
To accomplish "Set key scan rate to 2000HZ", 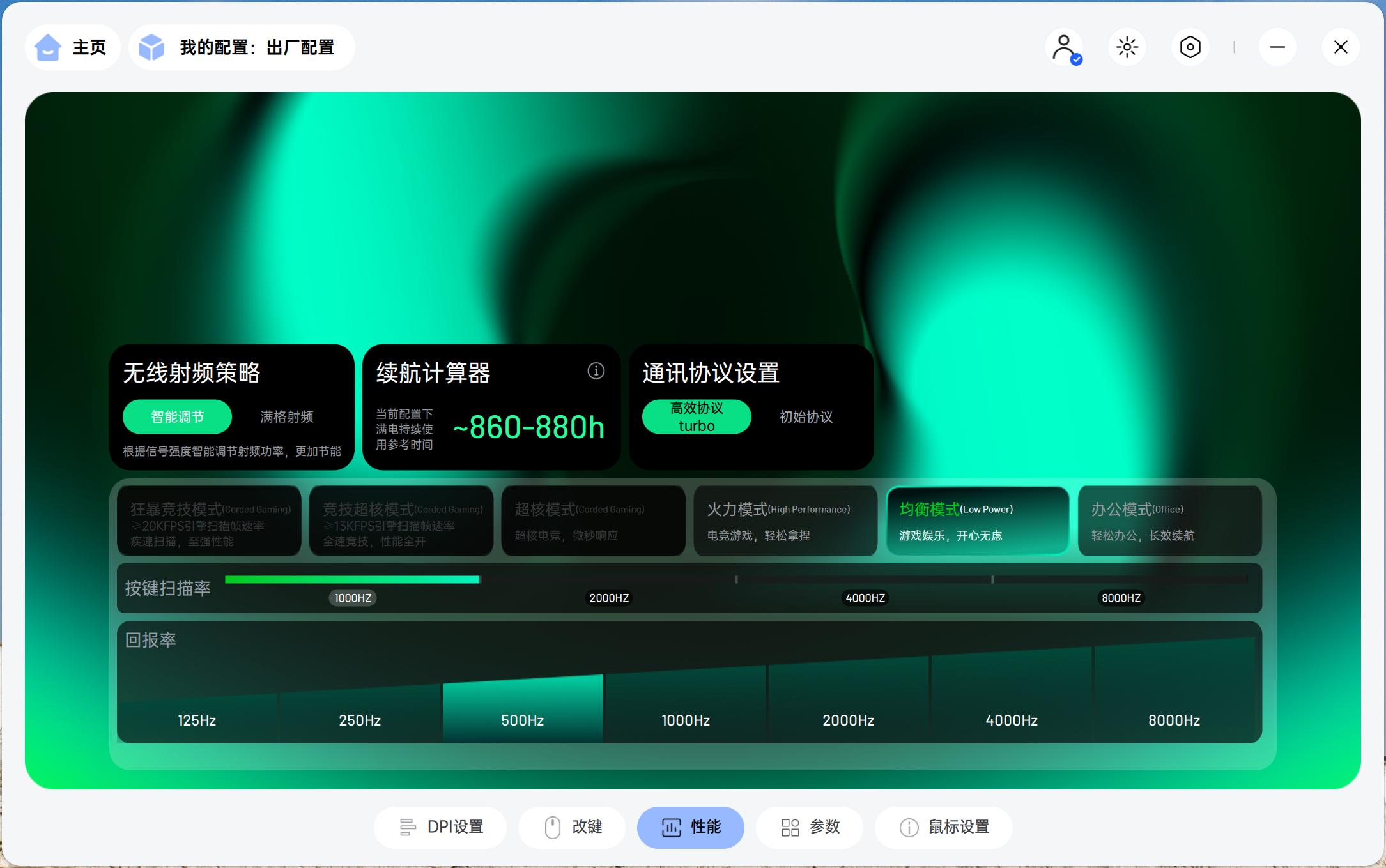I will coord(609,597).
